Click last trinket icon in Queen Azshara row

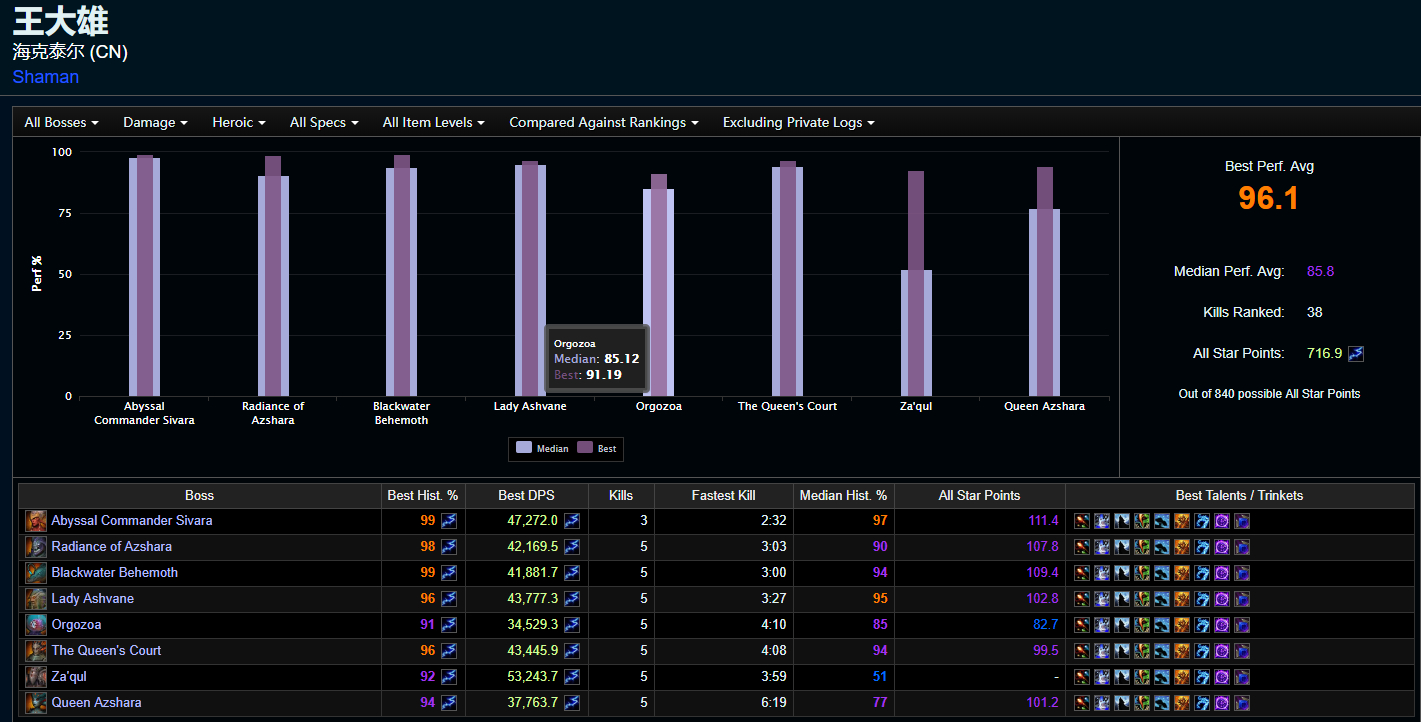tap(1241, 703)
